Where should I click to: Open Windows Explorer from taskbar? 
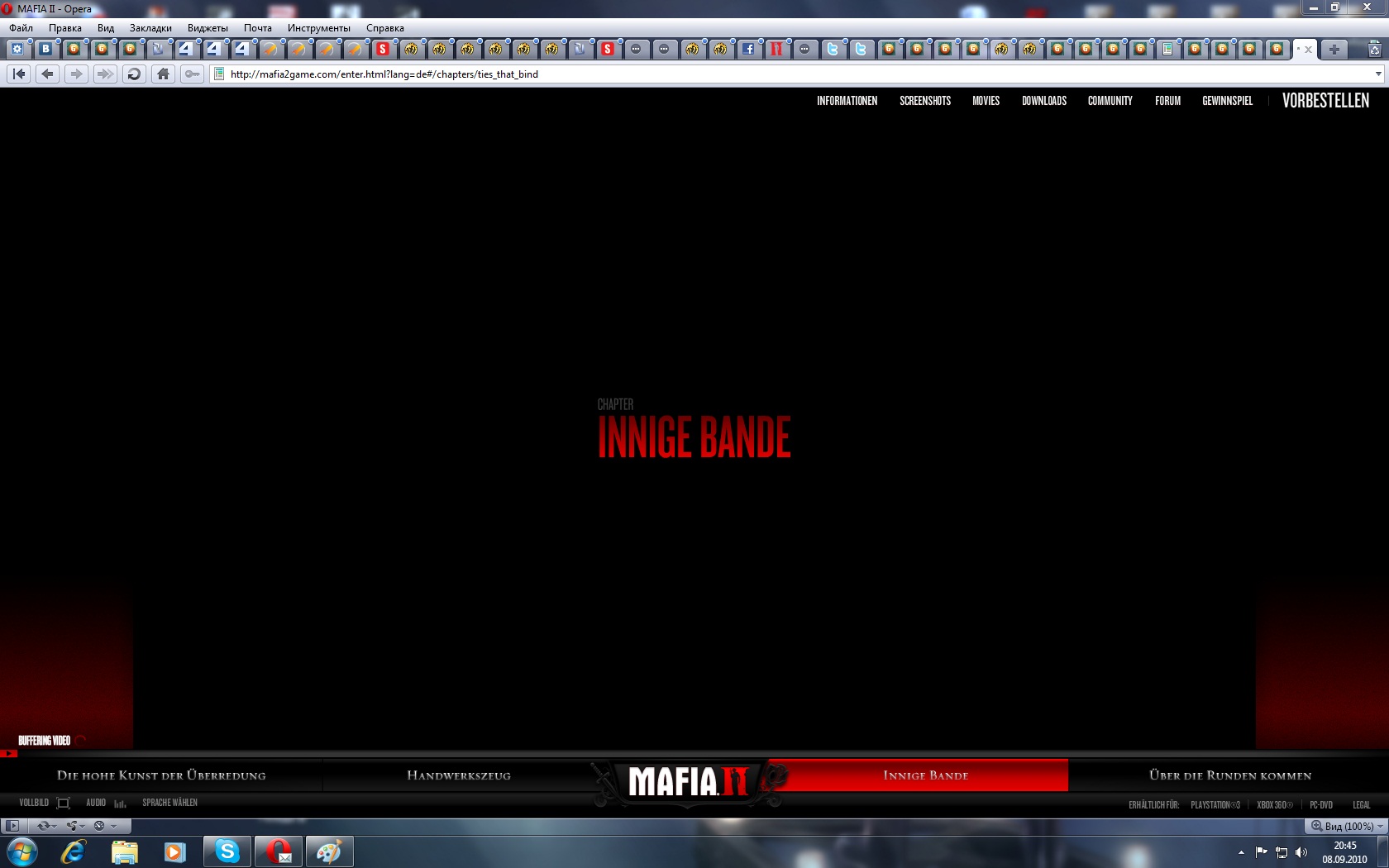point(124,851)
